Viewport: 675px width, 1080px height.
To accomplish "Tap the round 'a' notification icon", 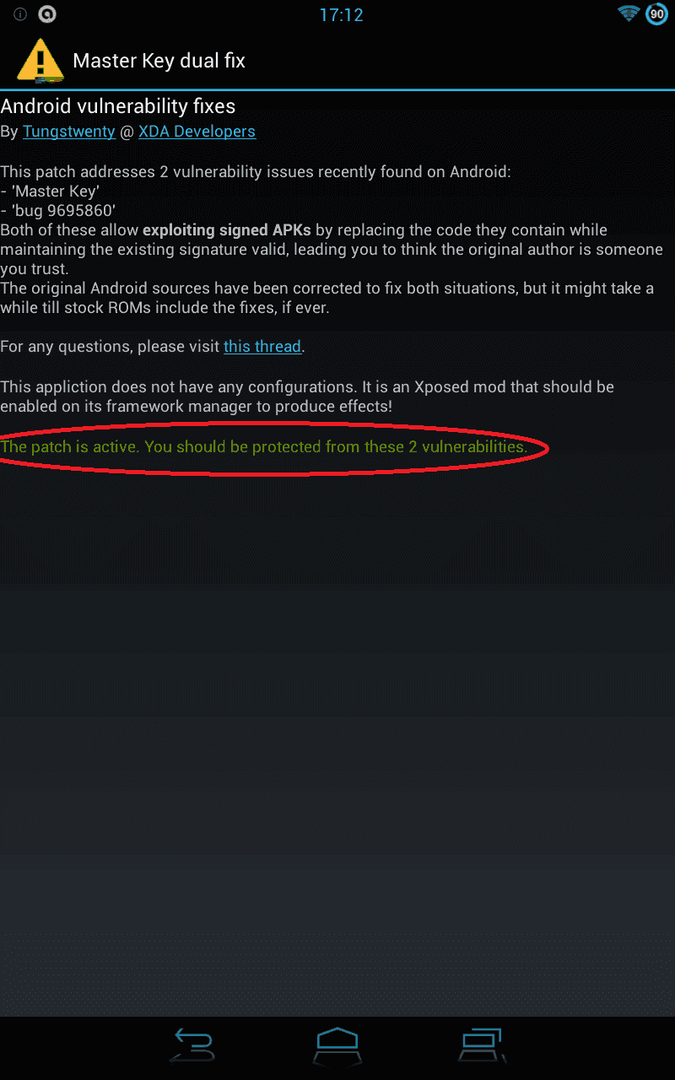I will [47, 14].
